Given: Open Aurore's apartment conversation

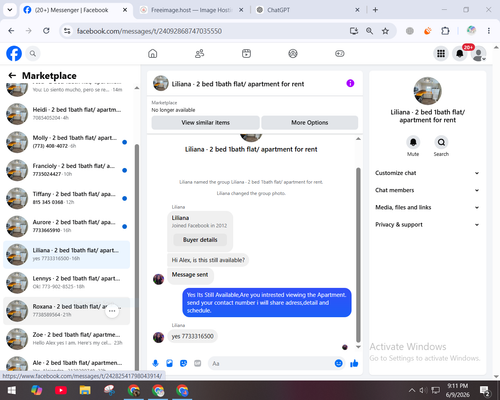Looking at the screenshot, I should [x=67, y=226].
